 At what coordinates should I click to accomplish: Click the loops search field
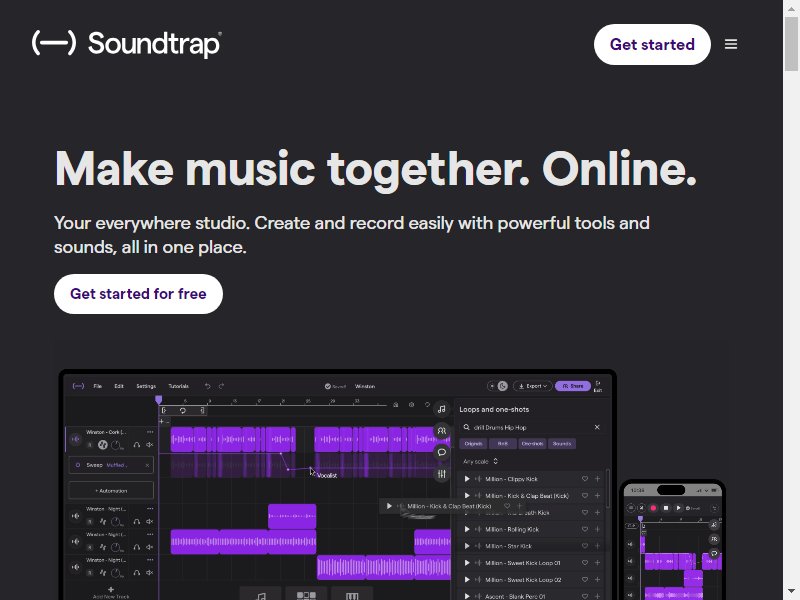click(531, 428)
